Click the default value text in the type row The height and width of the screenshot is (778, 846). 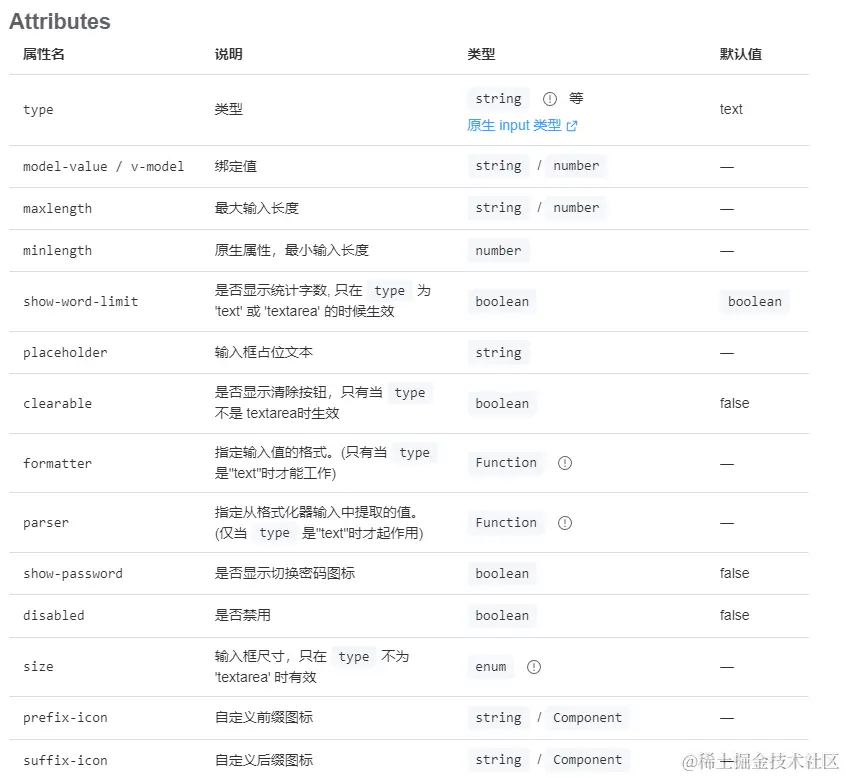(x=731, y=110)
